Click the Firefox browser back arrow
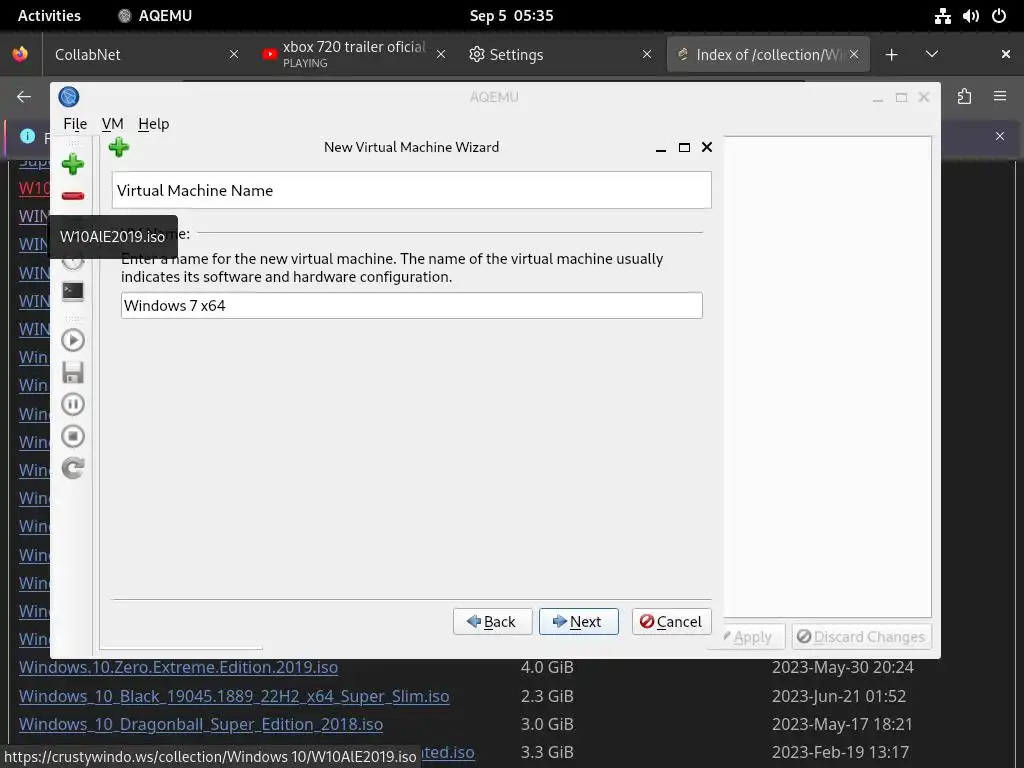1024x768 pixels. pyautogui.click(x=24, y=97)
